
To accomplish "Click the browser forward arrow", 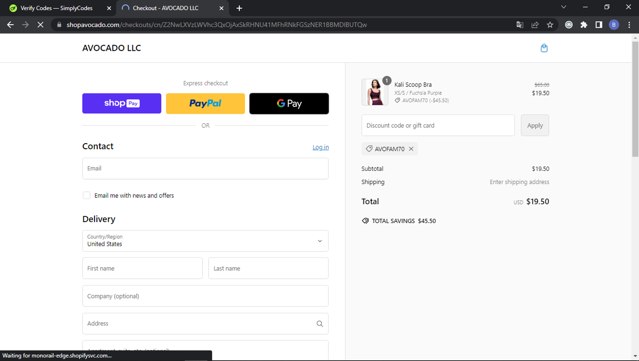I will click(25, 25).
